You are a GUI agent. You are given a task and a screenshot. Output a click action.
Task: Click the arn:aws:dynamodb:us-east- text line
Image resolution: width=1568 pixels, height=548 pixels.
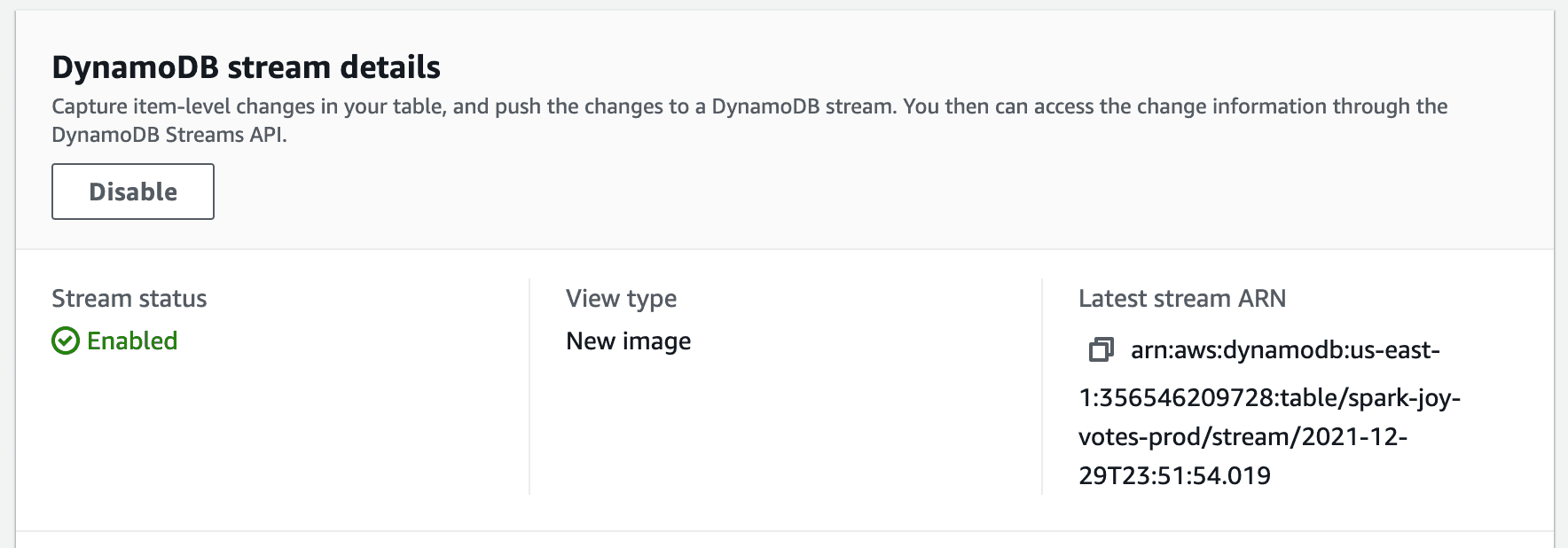1285,350
